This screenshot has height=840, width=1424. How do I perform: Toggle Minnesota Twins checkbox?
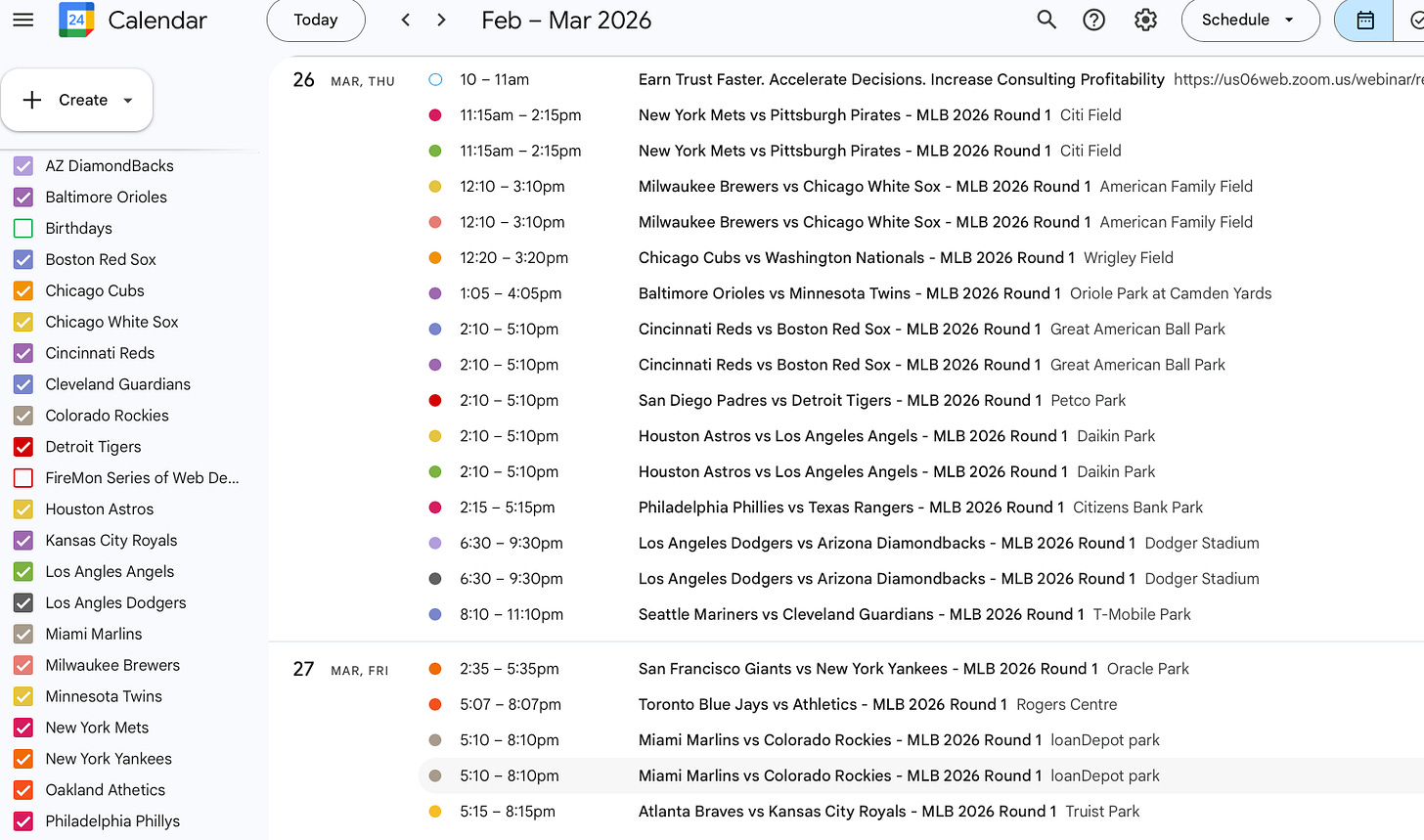23,697
